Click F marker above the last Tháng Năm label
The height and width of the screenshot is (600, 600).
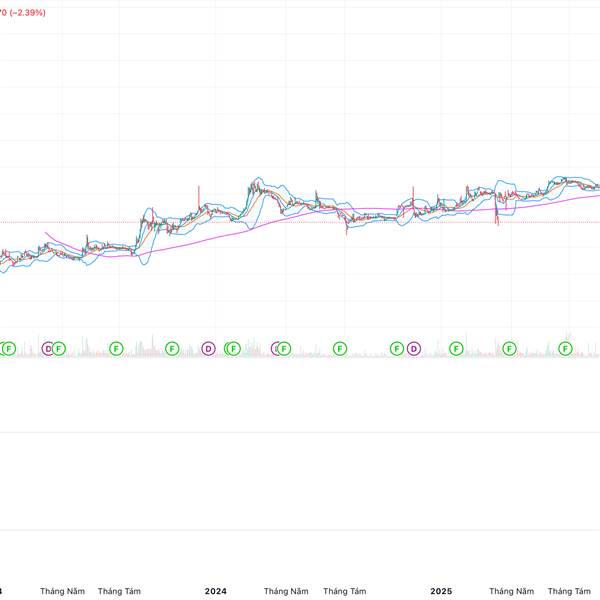pos(510,348)
